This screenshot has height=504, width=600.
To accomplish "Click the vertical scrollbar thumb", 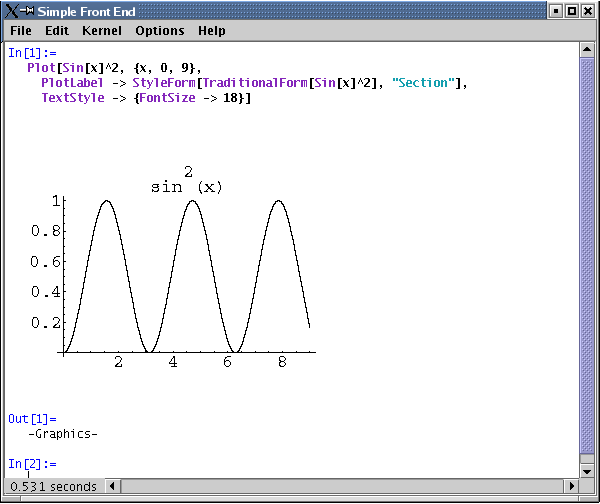I will (587, 255).
